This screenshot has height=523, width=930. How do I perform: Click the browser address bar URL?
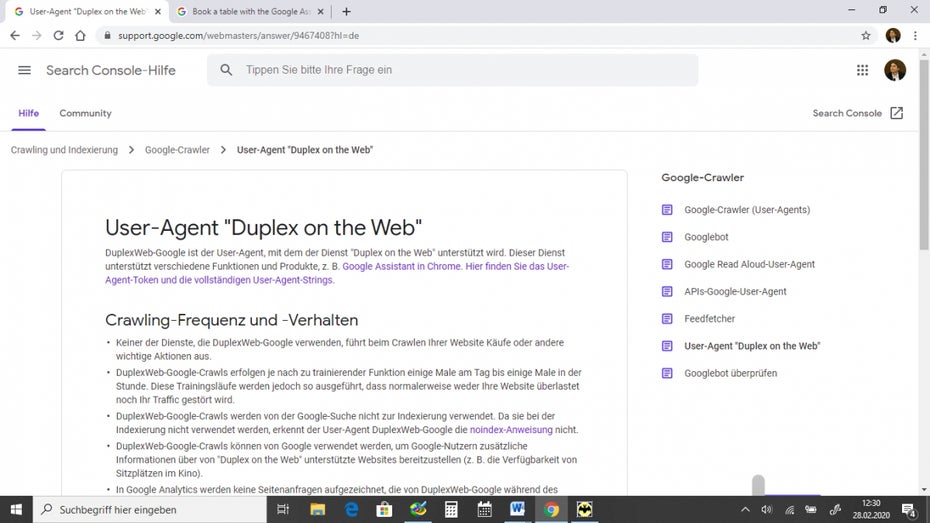(238, 36)
